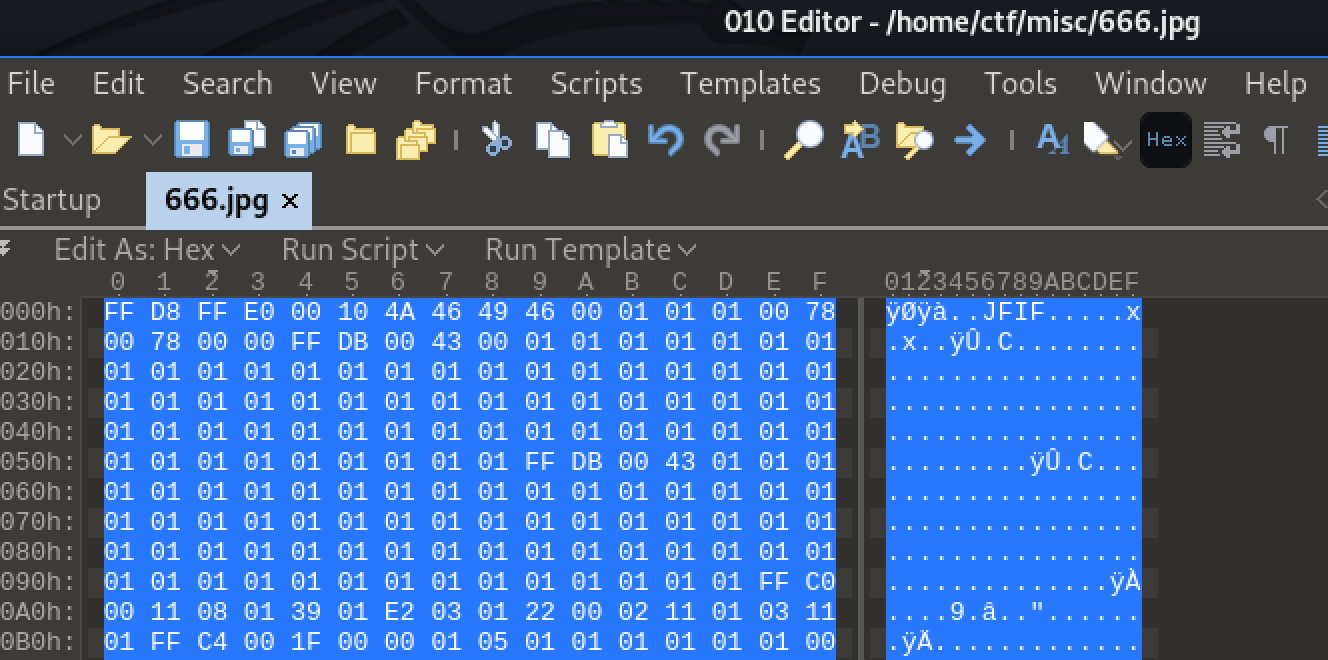Undo the last edit
Screen dimensions: 1328x660
665,140
